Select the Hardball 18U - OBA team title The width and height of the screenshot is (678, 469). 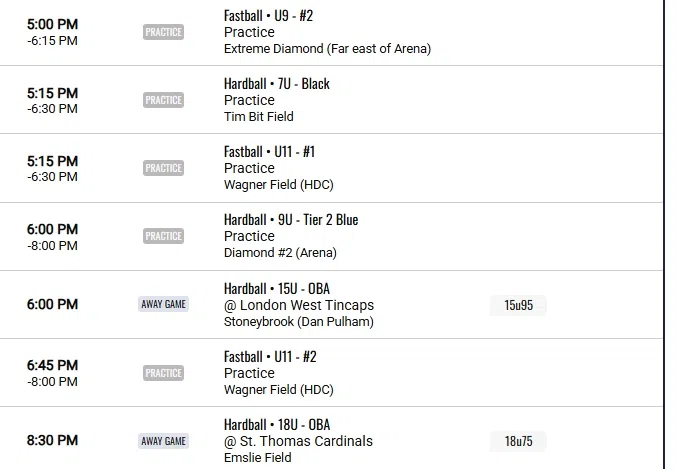(x=277, y=425)
